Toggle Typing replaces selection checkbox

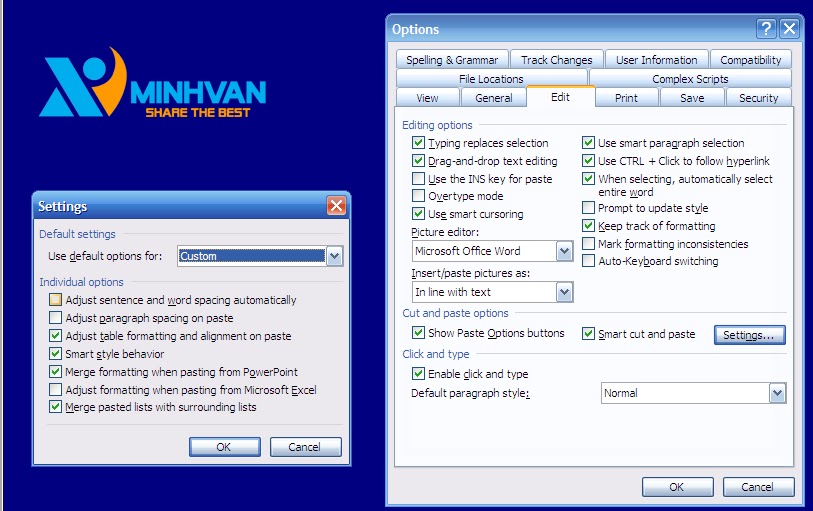click(x=418, y=143)
